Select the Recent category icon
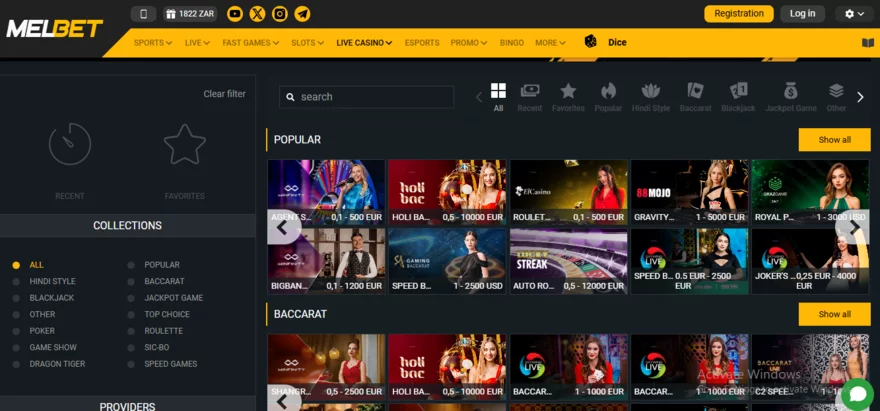This screenshot has width=880, height=411. pos(530,97)
